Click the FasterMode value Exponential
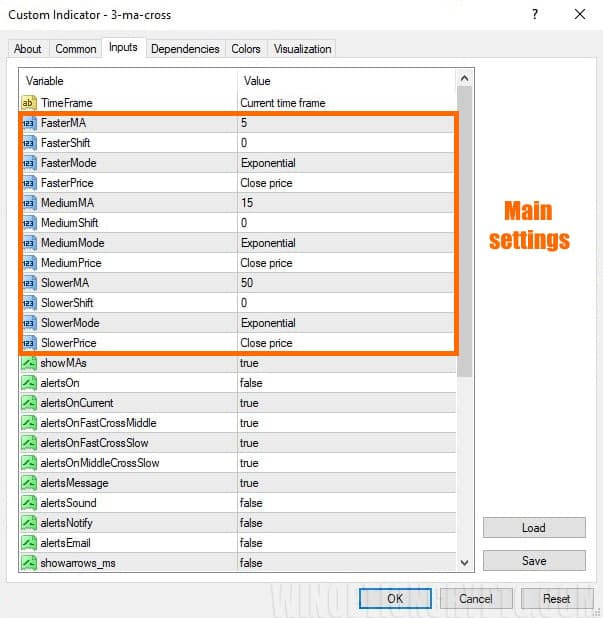 pos(268,163)
